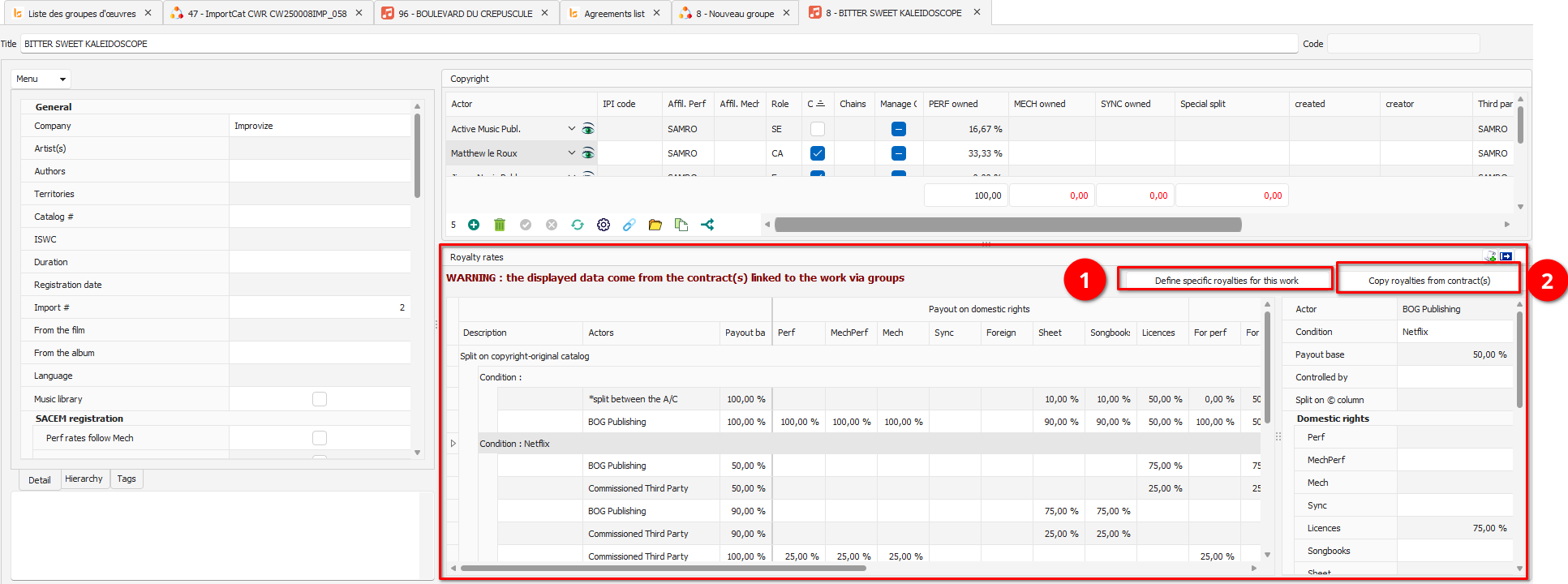
Task: Click the refresh icon in Copyright toolbar
Action: [578, 225]
